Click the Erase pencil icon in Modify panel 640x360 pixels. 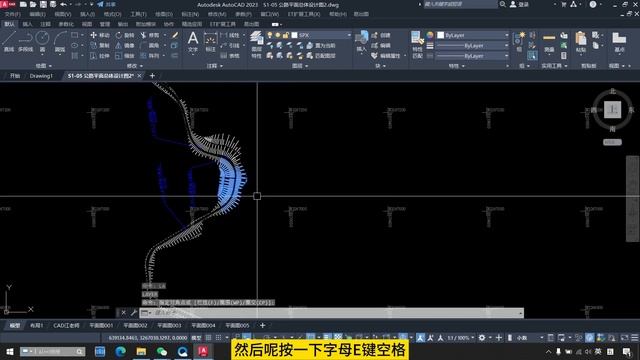(175, 36)
